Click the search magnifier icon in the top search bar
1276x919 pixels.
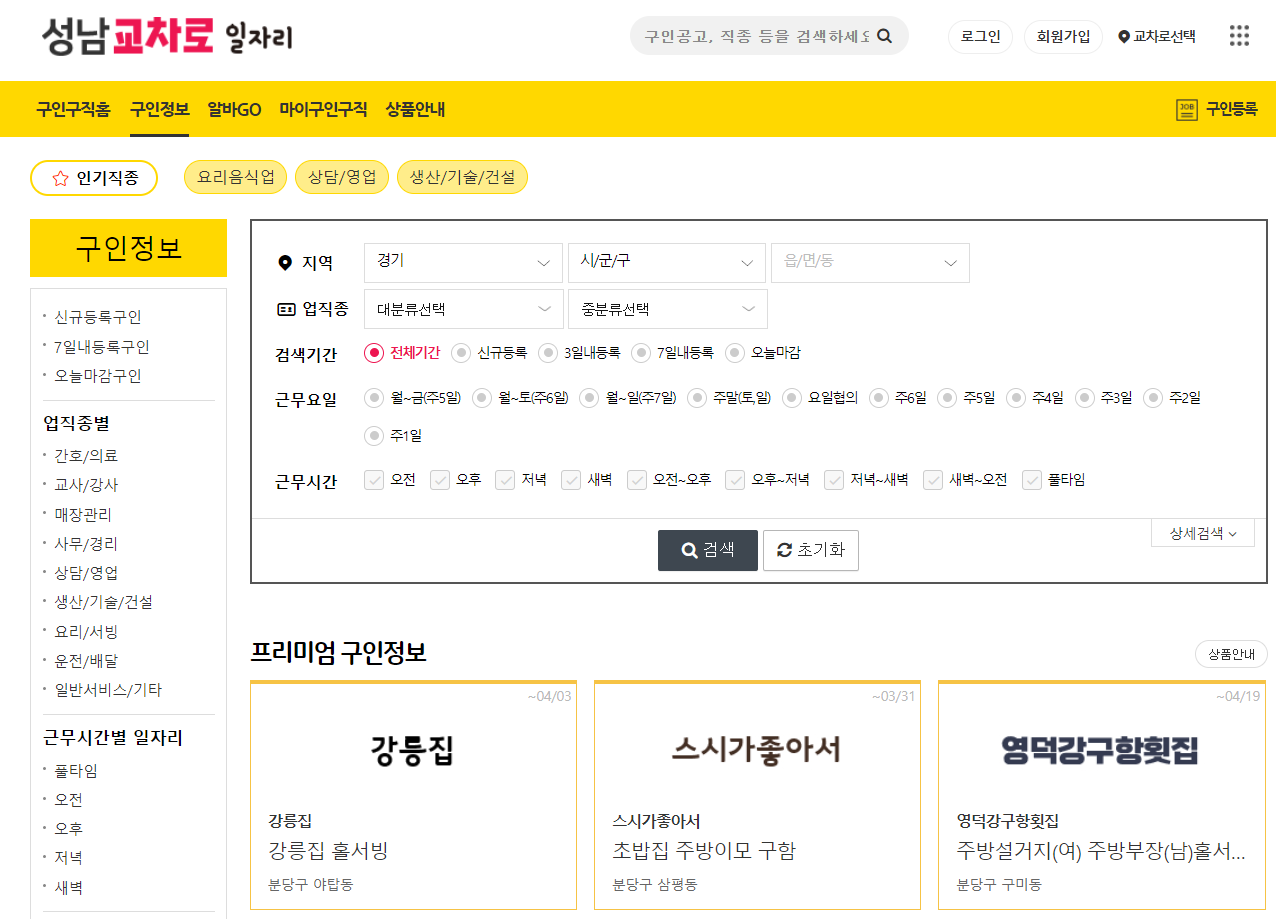pyautogui.click(x=884, y=35)
